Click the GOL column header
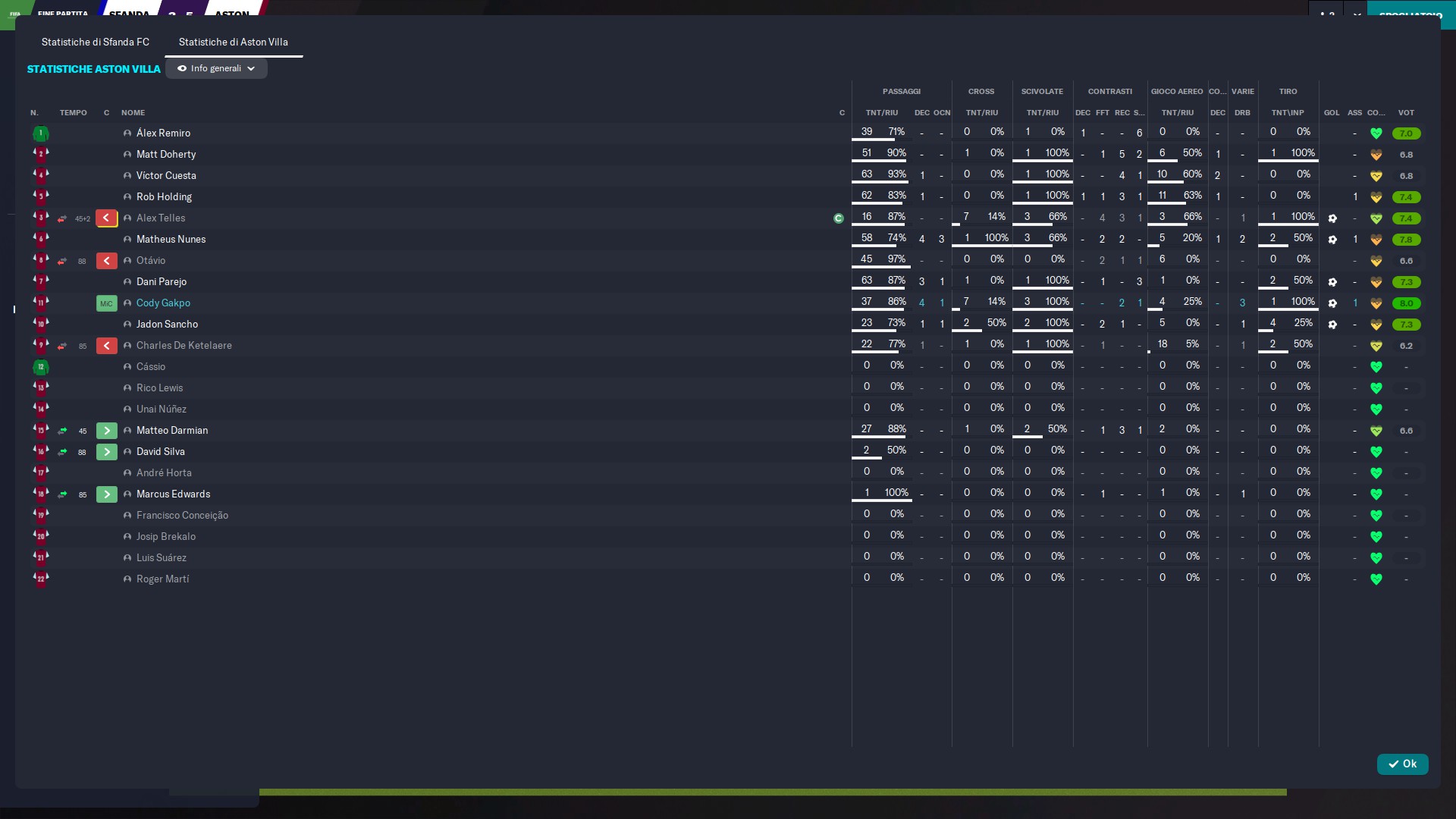Viewport: 1456px width, 819px height. click(x=1331, y=112)
